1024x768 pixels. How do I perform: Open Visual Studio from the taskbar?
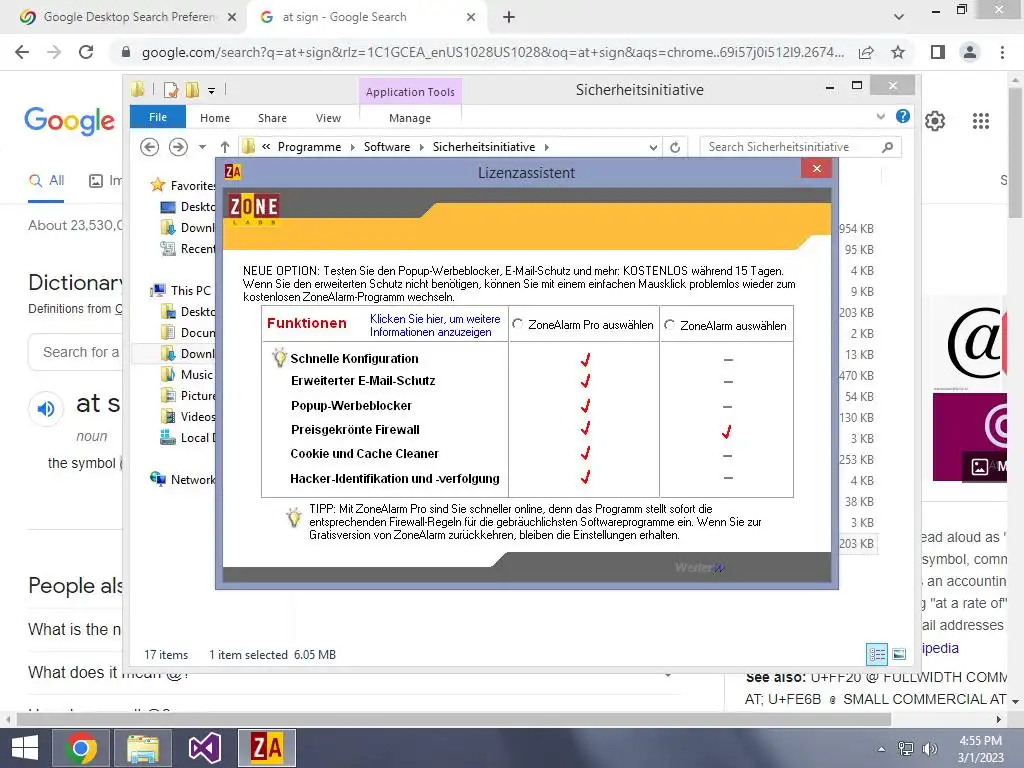click(x=204, y=748)
